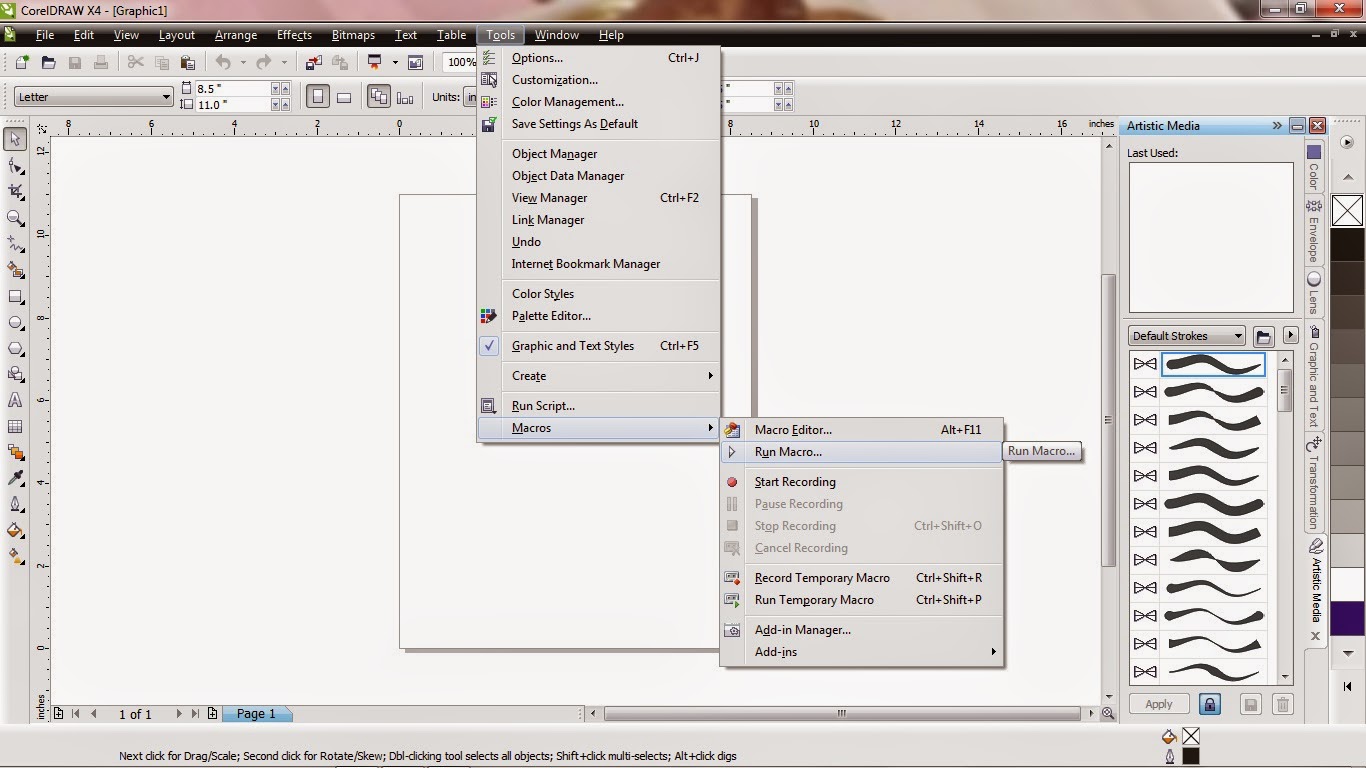Select the Rectangle tool
The width and height of the screenshot is (1366, 768).
pyautogui.click(x=15, y=297)
